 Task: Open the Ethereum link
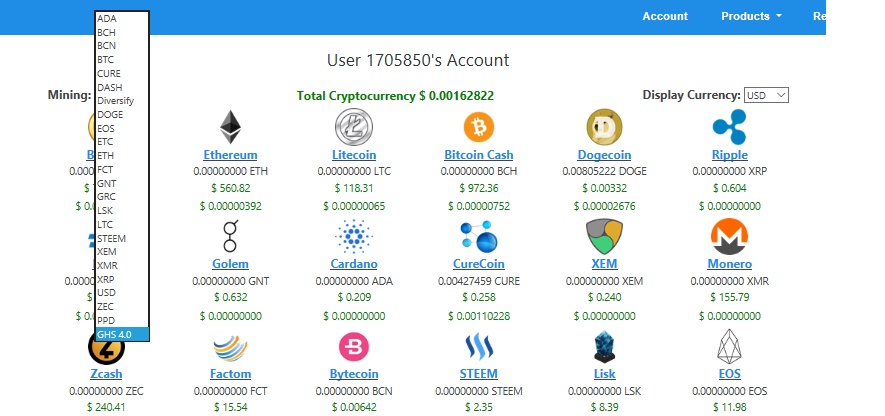[230, 155]
